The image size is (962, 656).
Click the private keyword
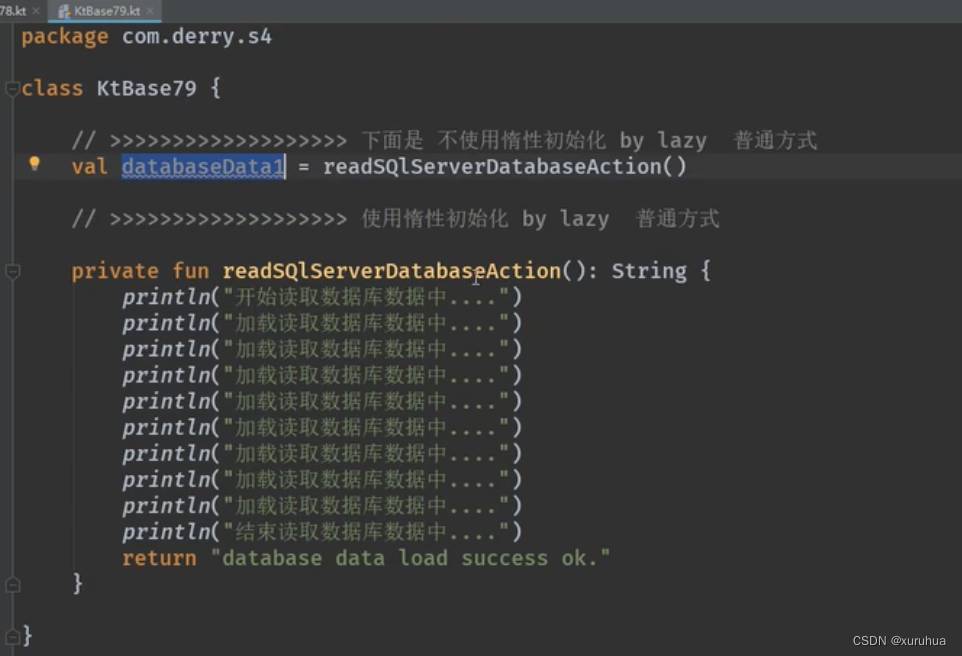point(115,271)
